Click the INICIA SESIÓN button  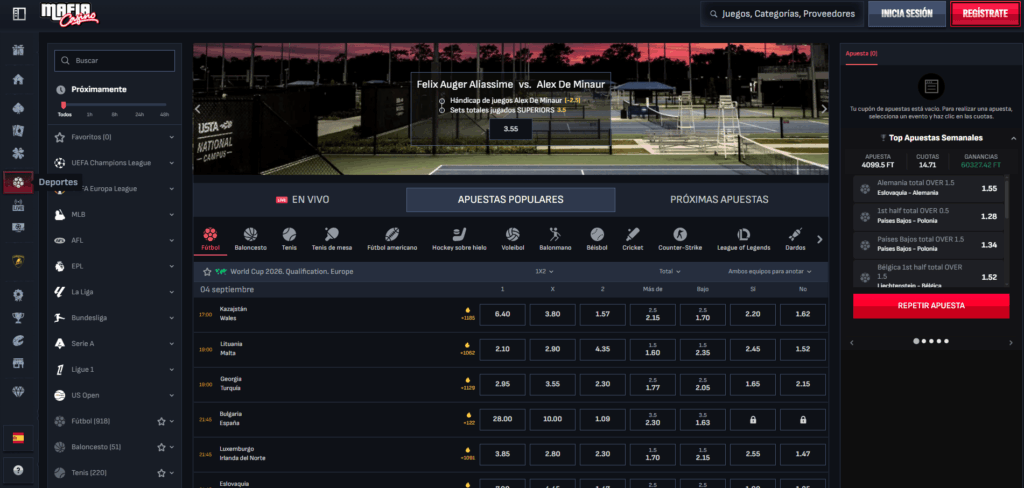[x=906, y=14]
